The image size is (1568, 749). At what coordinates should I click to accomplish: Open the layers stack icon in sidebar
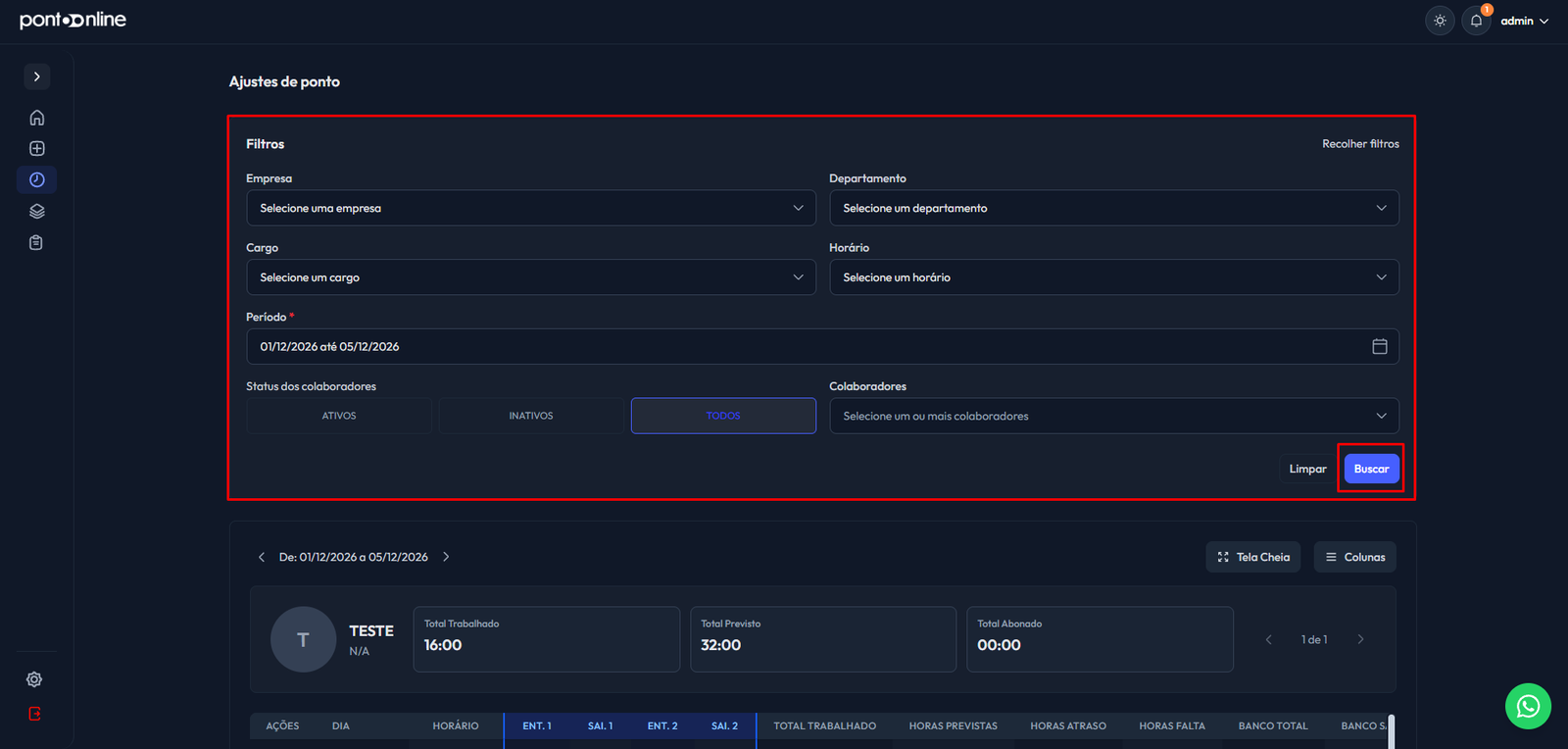coord(37,211)
